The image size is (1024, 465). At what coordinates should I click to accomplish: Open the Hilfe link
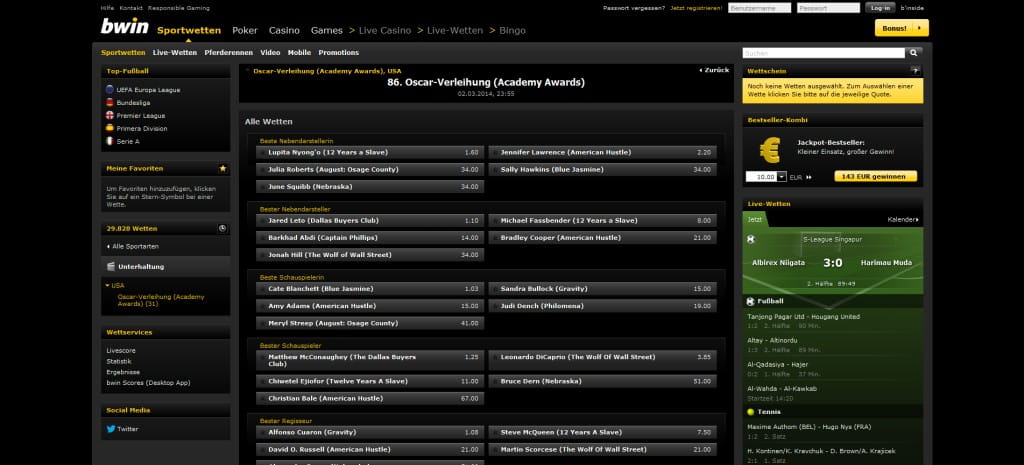tap(107, 8)
